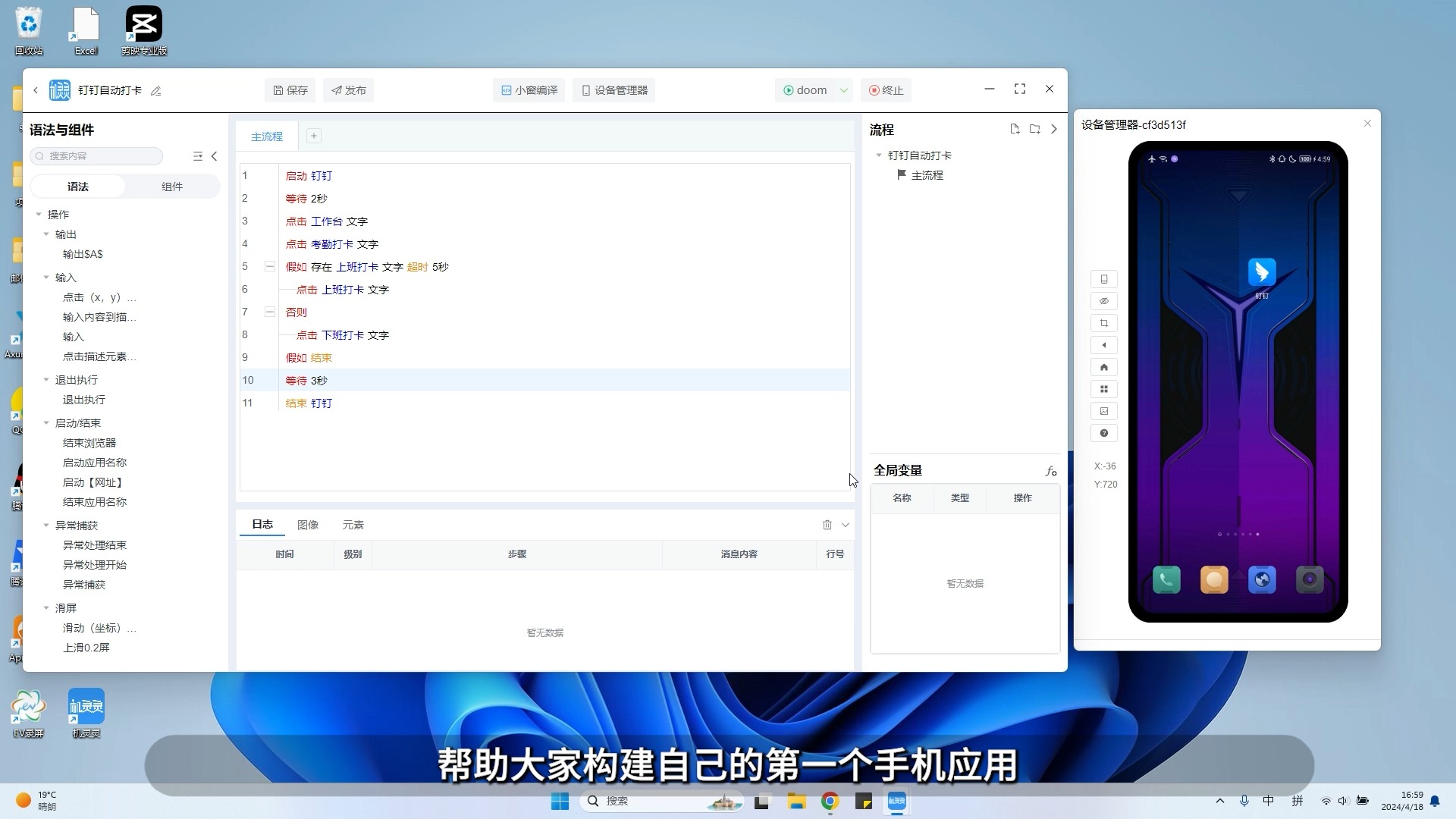Viewport: 1456px width, 819px height.
Task: Add a global variable via the fx icon
Action: tap(1051, 472)
